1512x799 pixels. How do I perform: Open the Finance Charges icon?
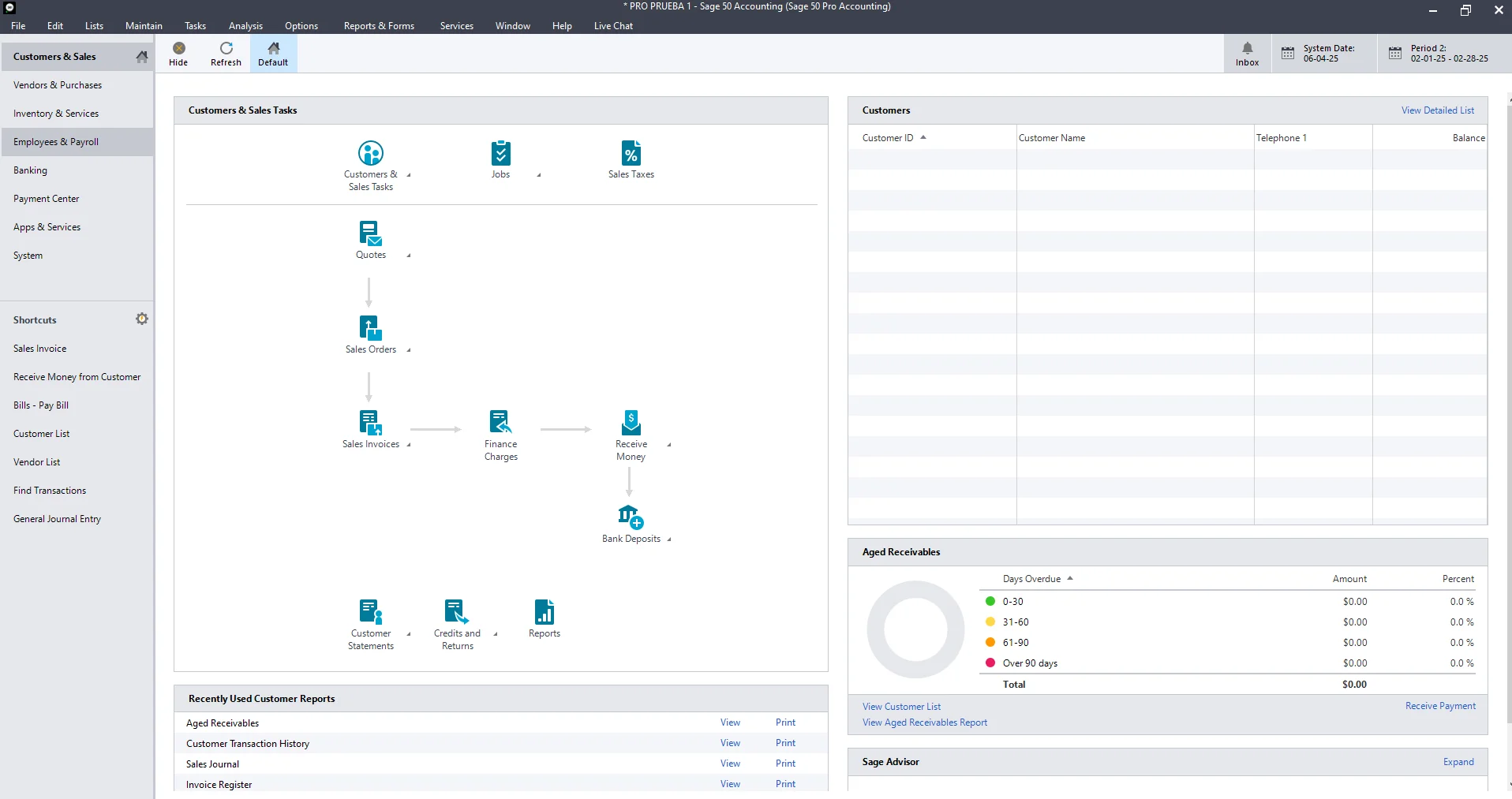pos(500,424)
